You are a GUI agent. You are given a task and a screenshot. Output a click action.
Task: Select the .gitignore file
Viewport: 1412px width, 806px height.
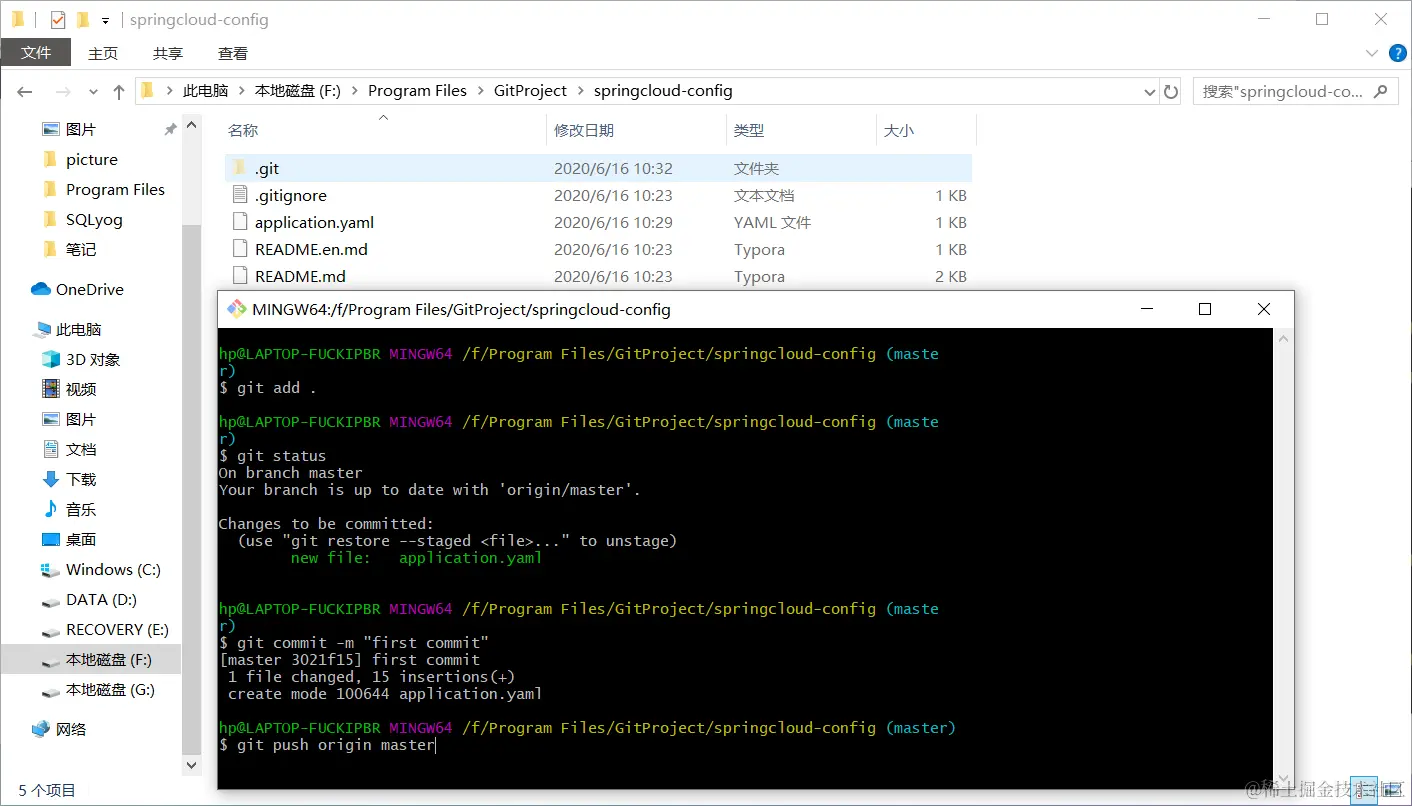click(598, 195)
